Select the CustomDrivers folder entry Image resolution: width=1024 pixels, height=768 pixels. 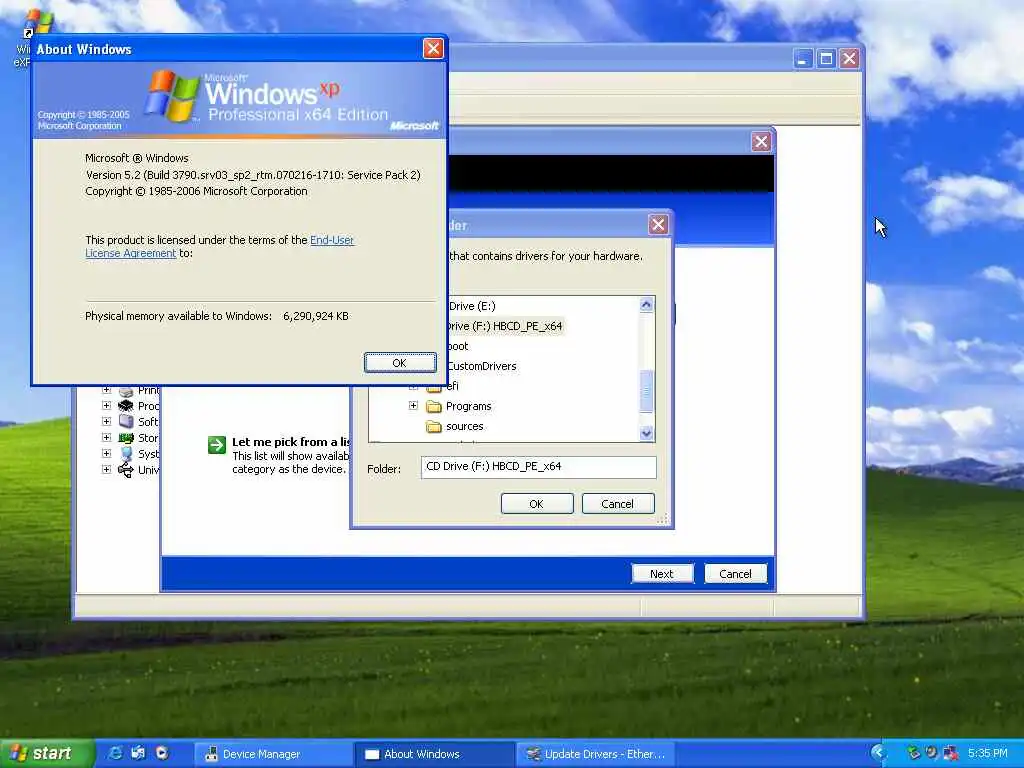coord(482,366)
